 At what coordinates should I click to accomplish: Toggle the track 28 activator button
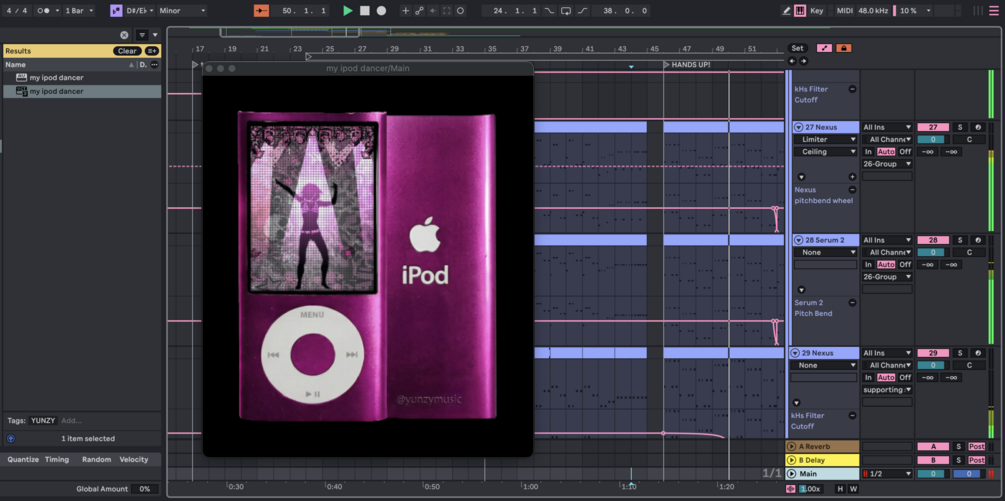click(933, 240)
